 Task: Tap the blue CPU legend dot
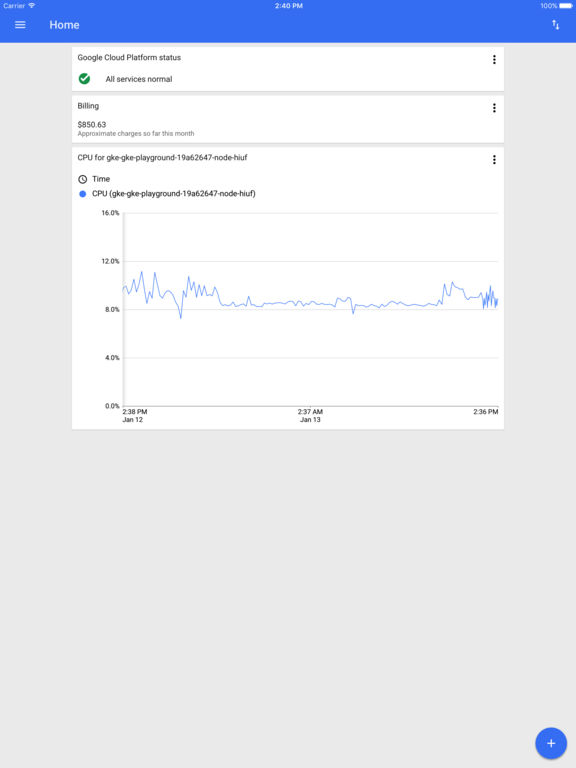83,194
